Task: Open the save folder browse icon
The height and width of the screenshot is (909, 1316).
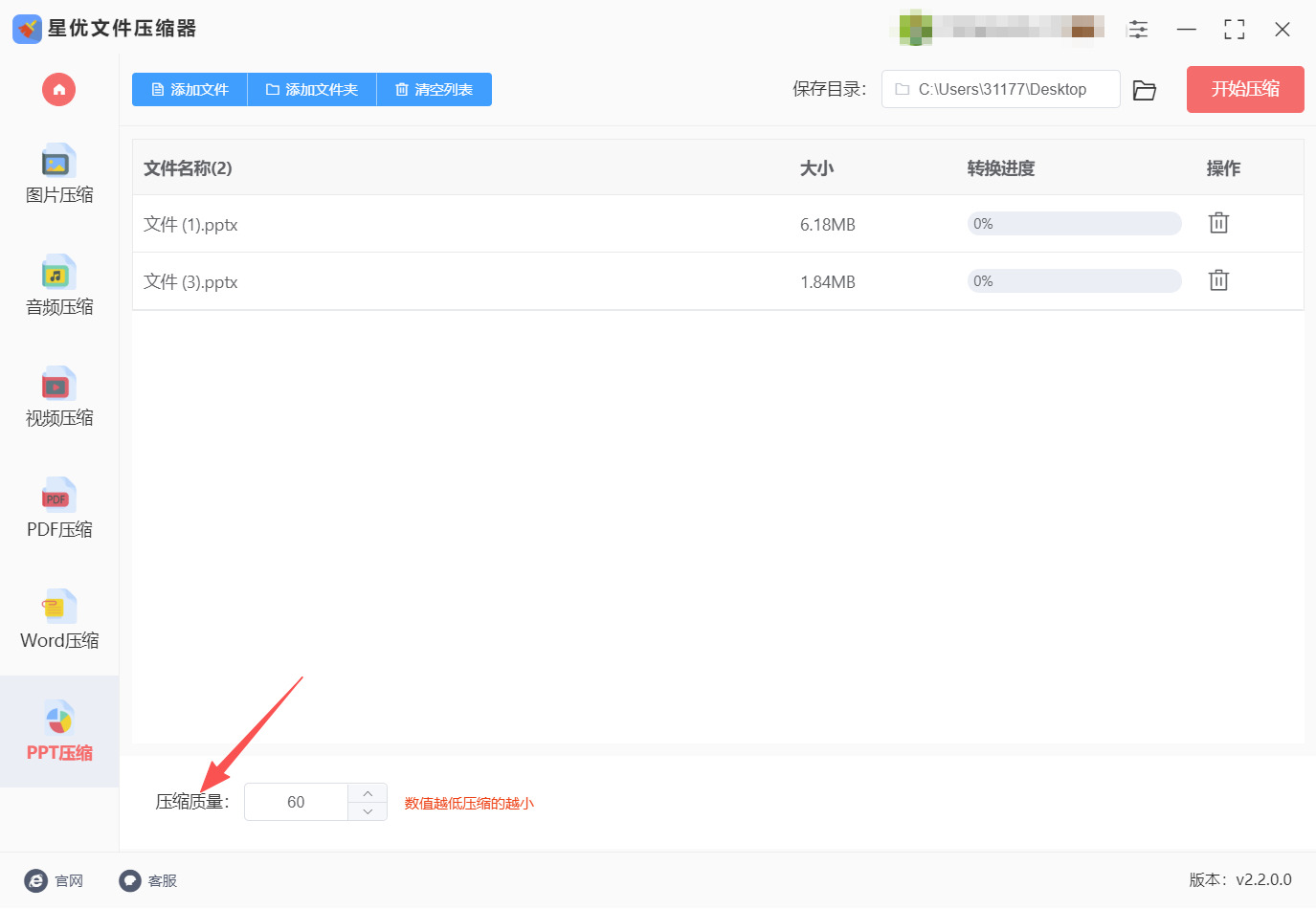Action: coord(1145,90)
